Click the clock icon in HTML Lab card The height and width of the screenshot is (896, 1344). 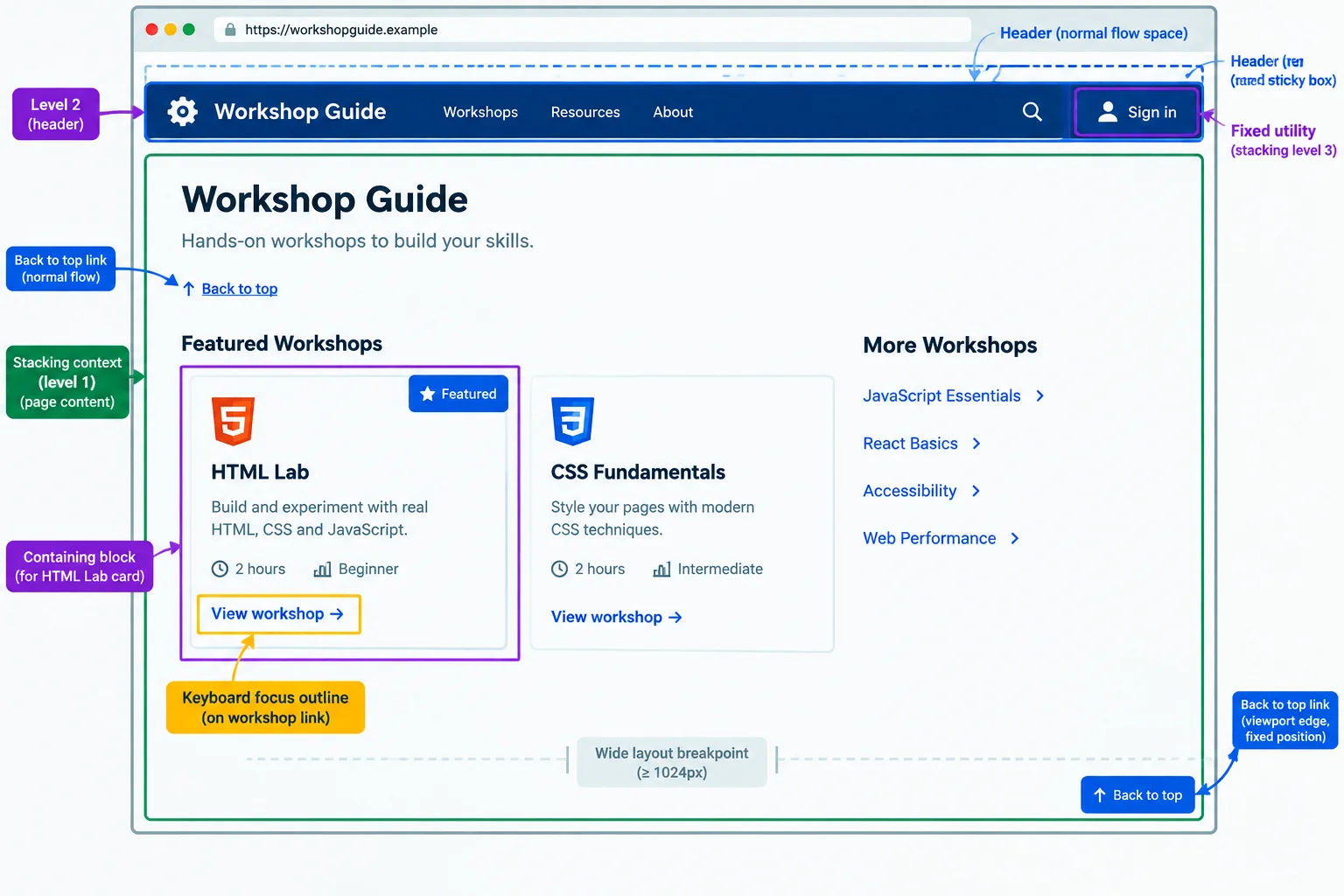[x=220, y=569]
